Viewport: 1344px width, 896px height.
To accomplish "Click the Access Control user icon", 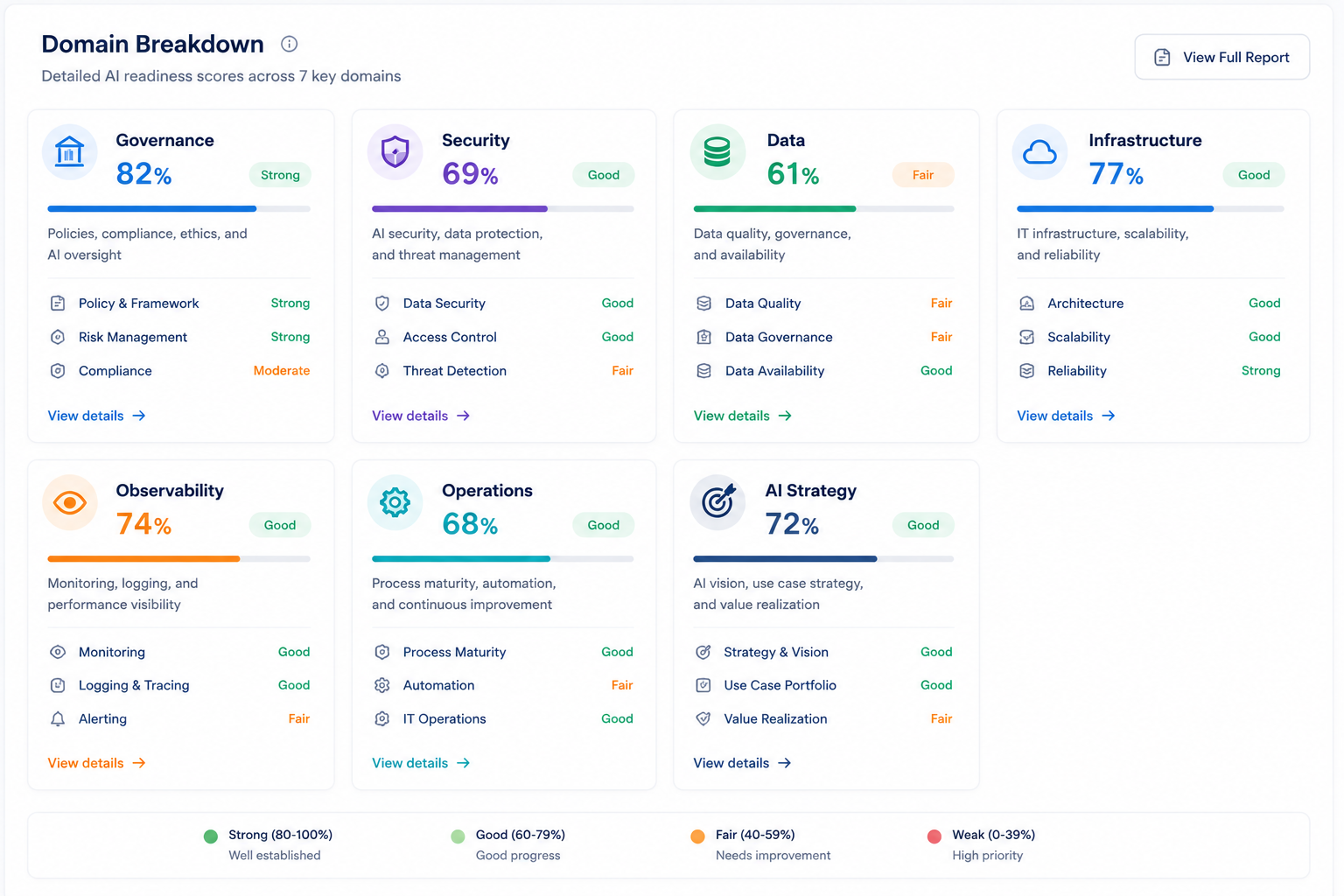I will [x=382, y=337].
